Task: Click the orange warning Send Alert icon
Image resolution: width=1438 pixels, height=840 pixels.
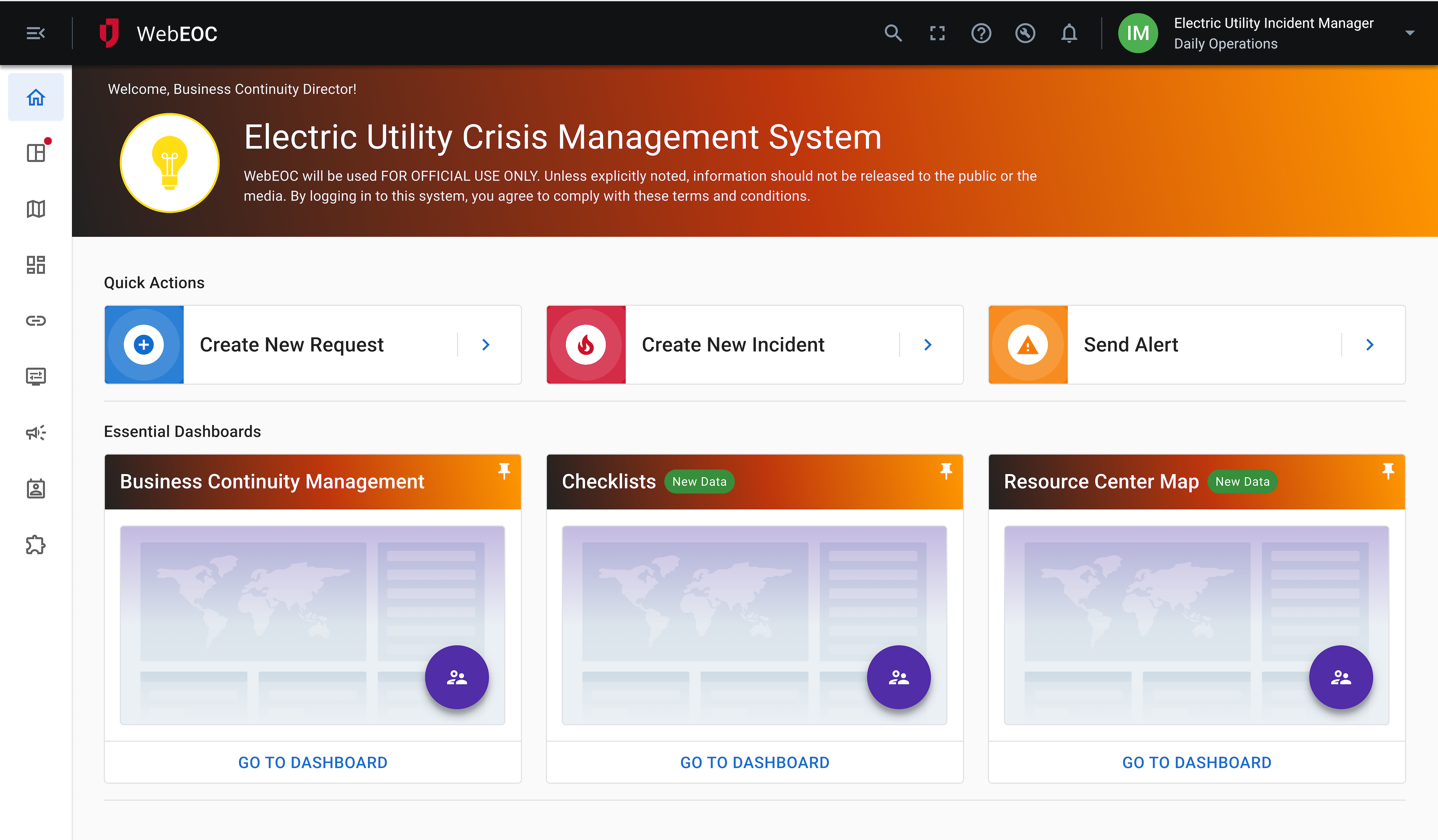Action: pos(1028,345)
